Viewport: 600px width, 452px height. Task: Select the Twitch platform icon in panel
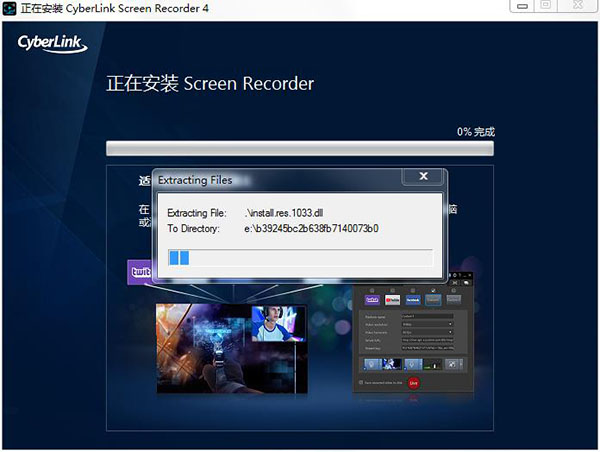coord(372,299)
